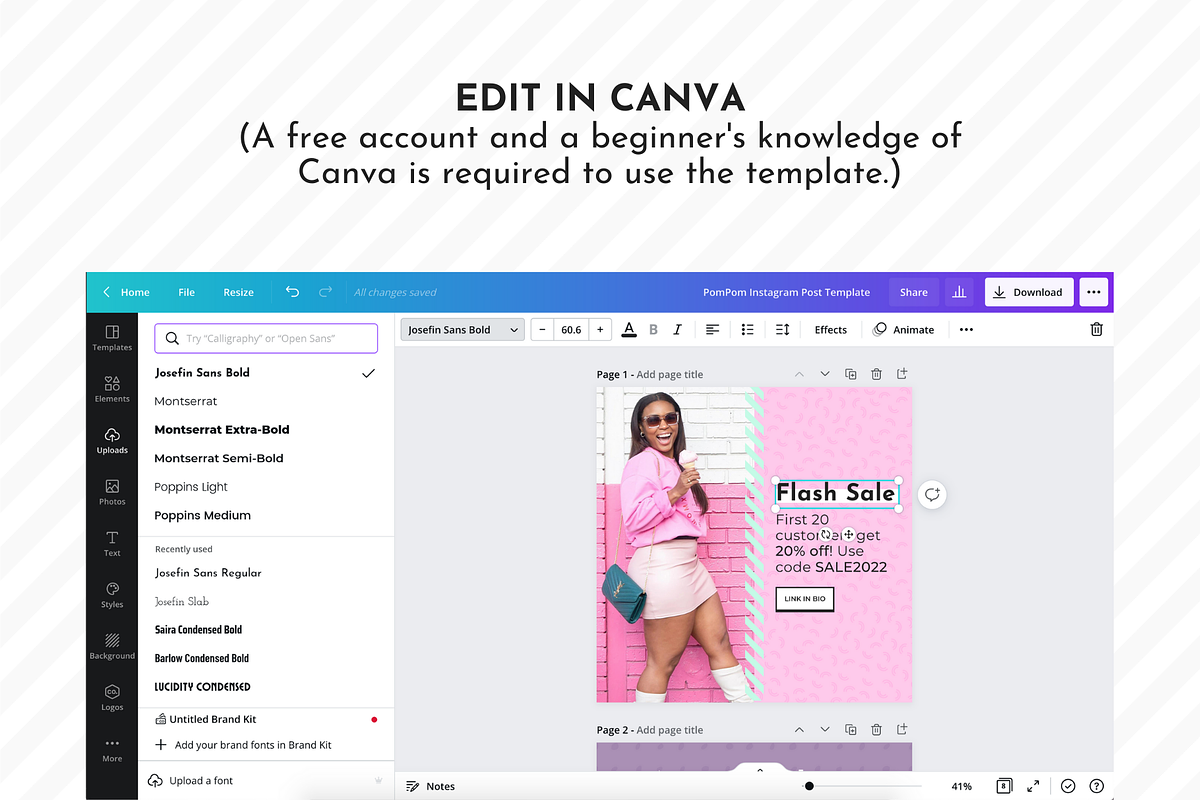Viewport: 1200px width, 800px height.
Task: Duplicate Page 1
Action: tap(850, 374)
